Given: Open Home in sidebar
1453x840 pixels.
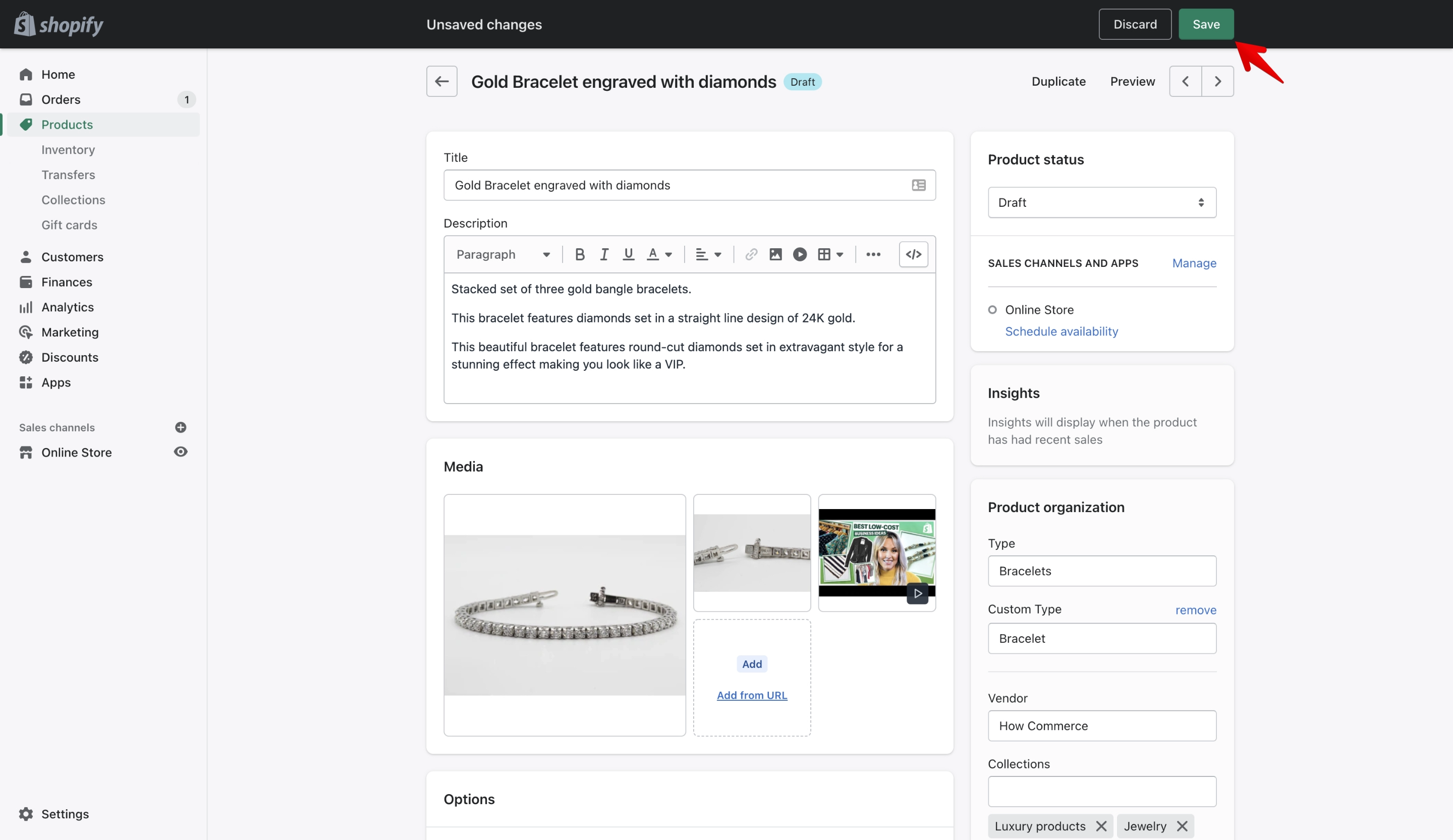Looking at the screenshot, I should pyautogui.click(x=104, y=74).
